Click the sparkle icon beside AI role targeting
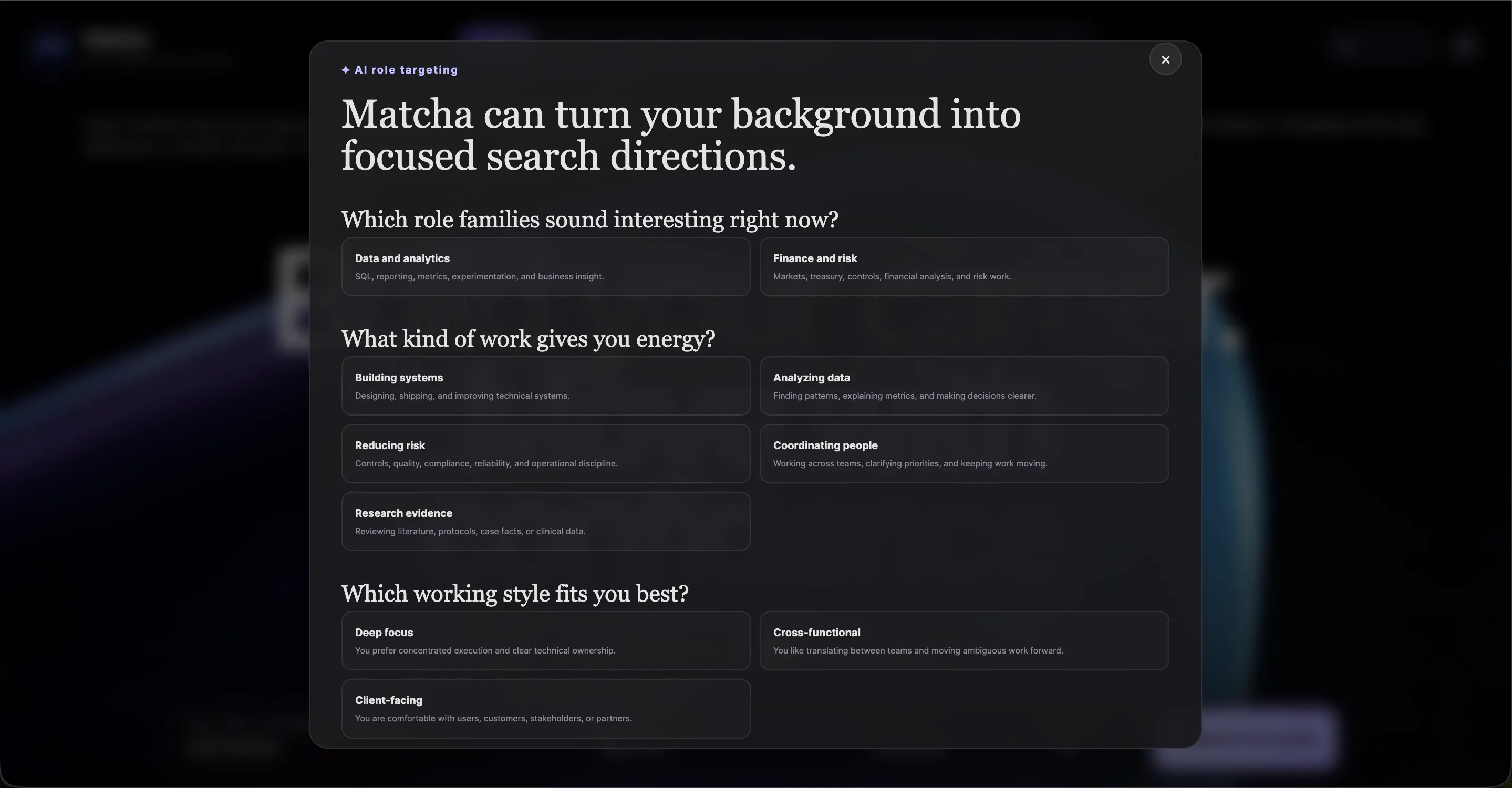The width and height of the screenshot is (1512, 788). tap(346, 70)
